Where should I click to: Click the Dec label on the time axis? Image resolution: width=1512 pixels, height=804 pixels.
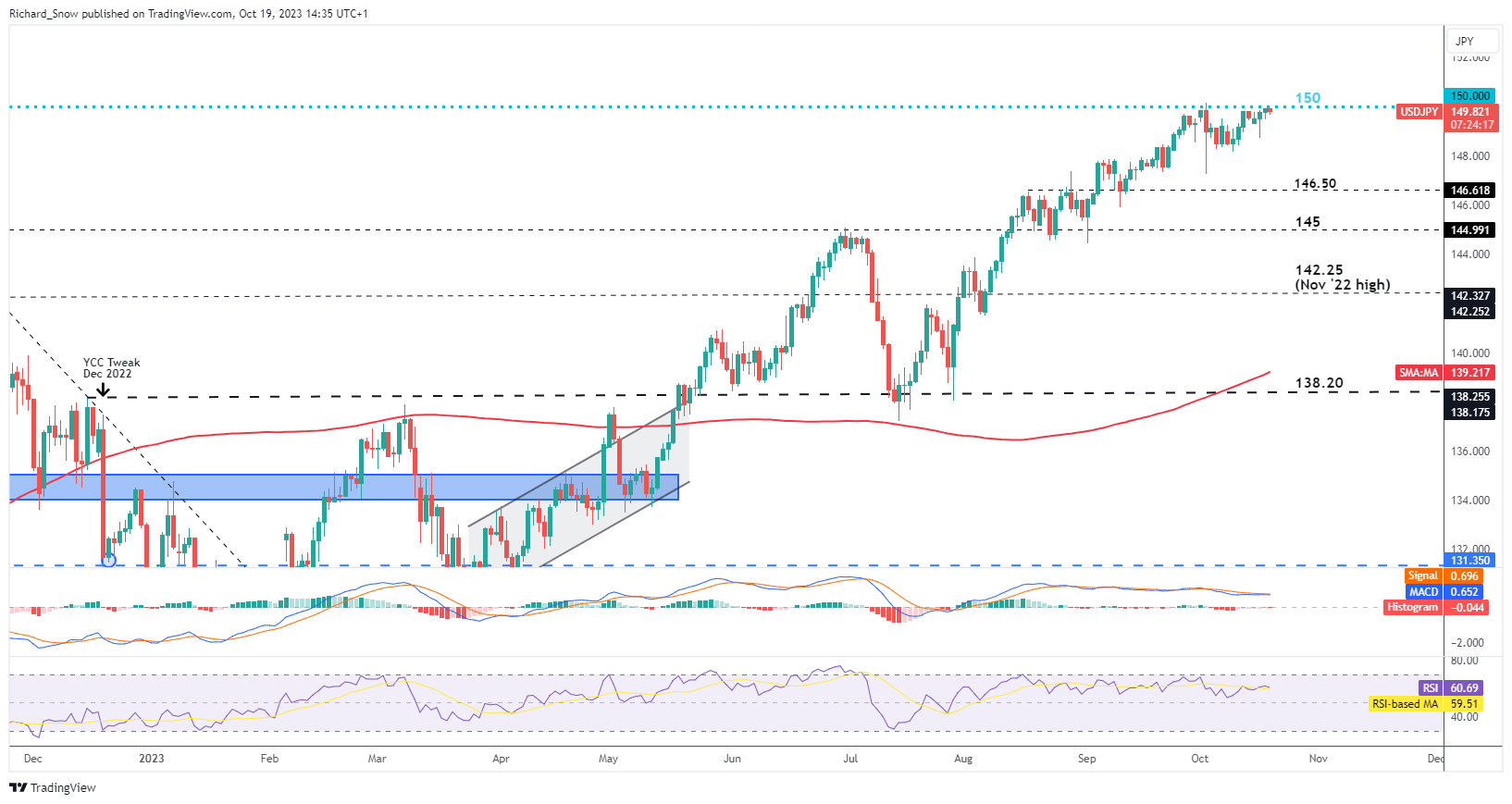click(x=32, y=759)
